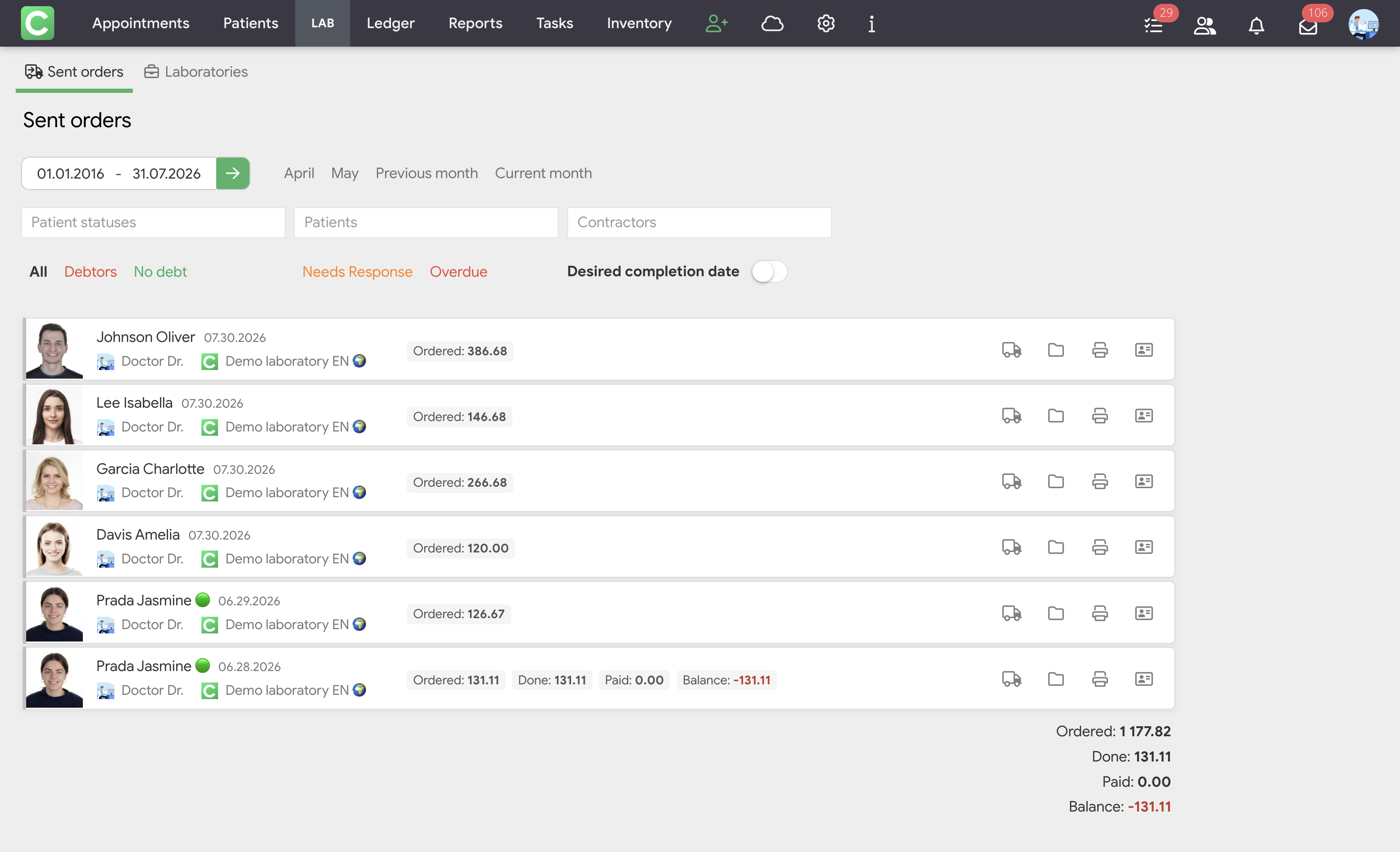Print Lee Isabella's order
1400x852 pixels.
coord(1100,415)
